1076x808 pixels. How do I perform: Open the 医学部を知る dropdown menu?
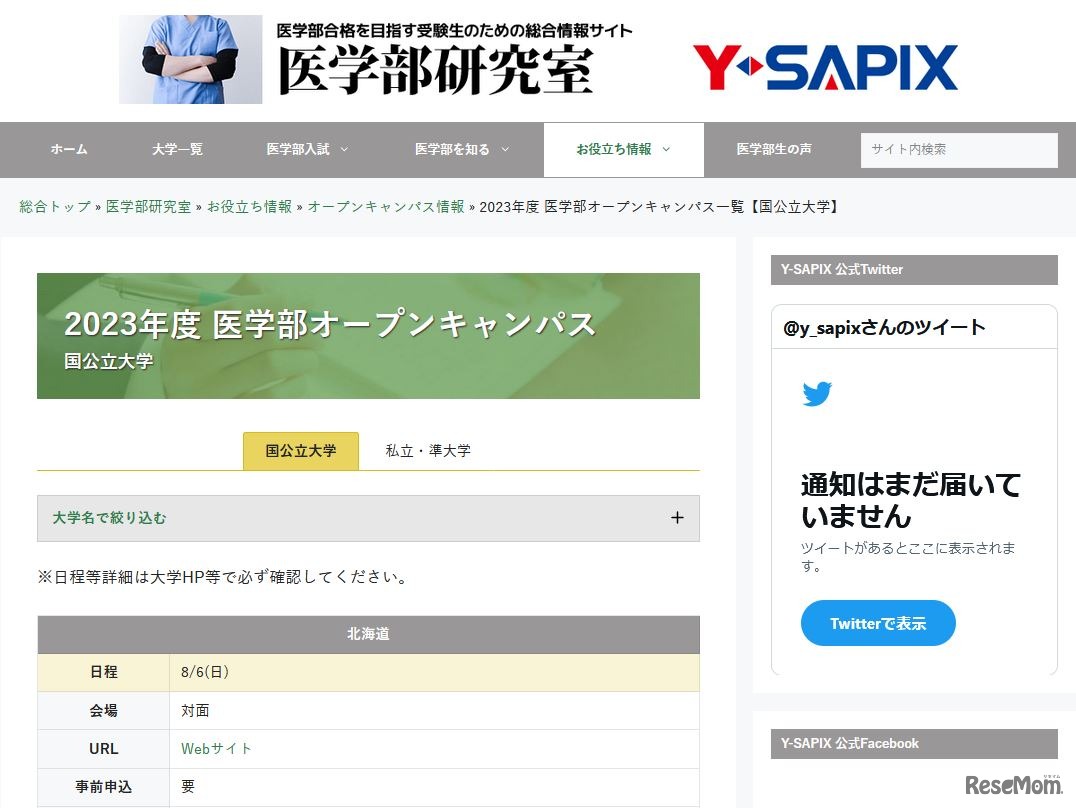[x=453, y=149]
